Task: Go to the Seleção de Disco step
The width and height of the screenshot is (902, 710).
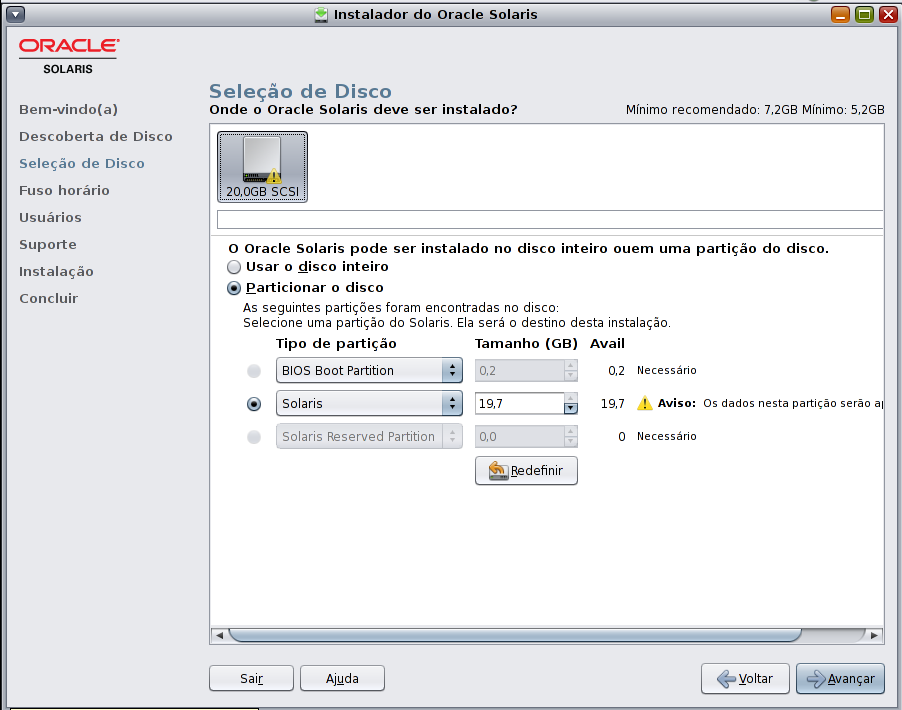Action: click(82, 163)
